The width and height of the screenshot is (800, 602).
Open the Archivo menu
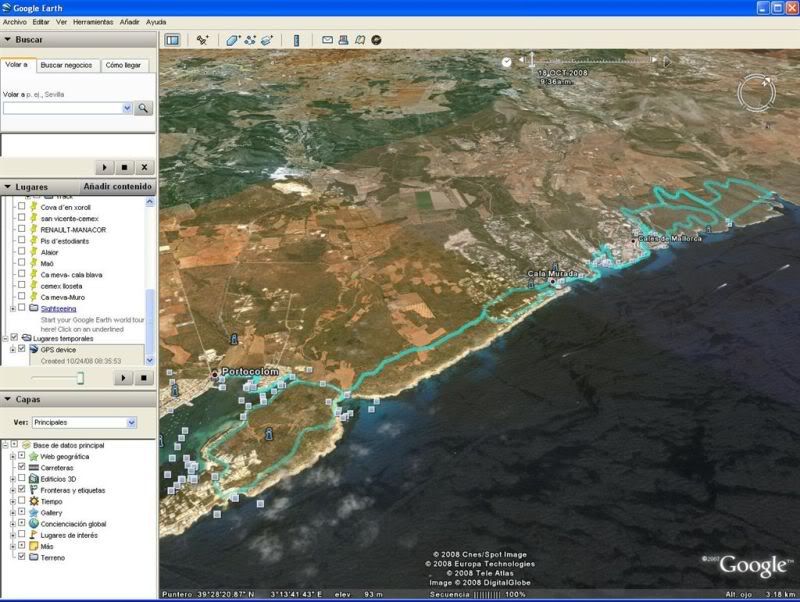(14, 22)
